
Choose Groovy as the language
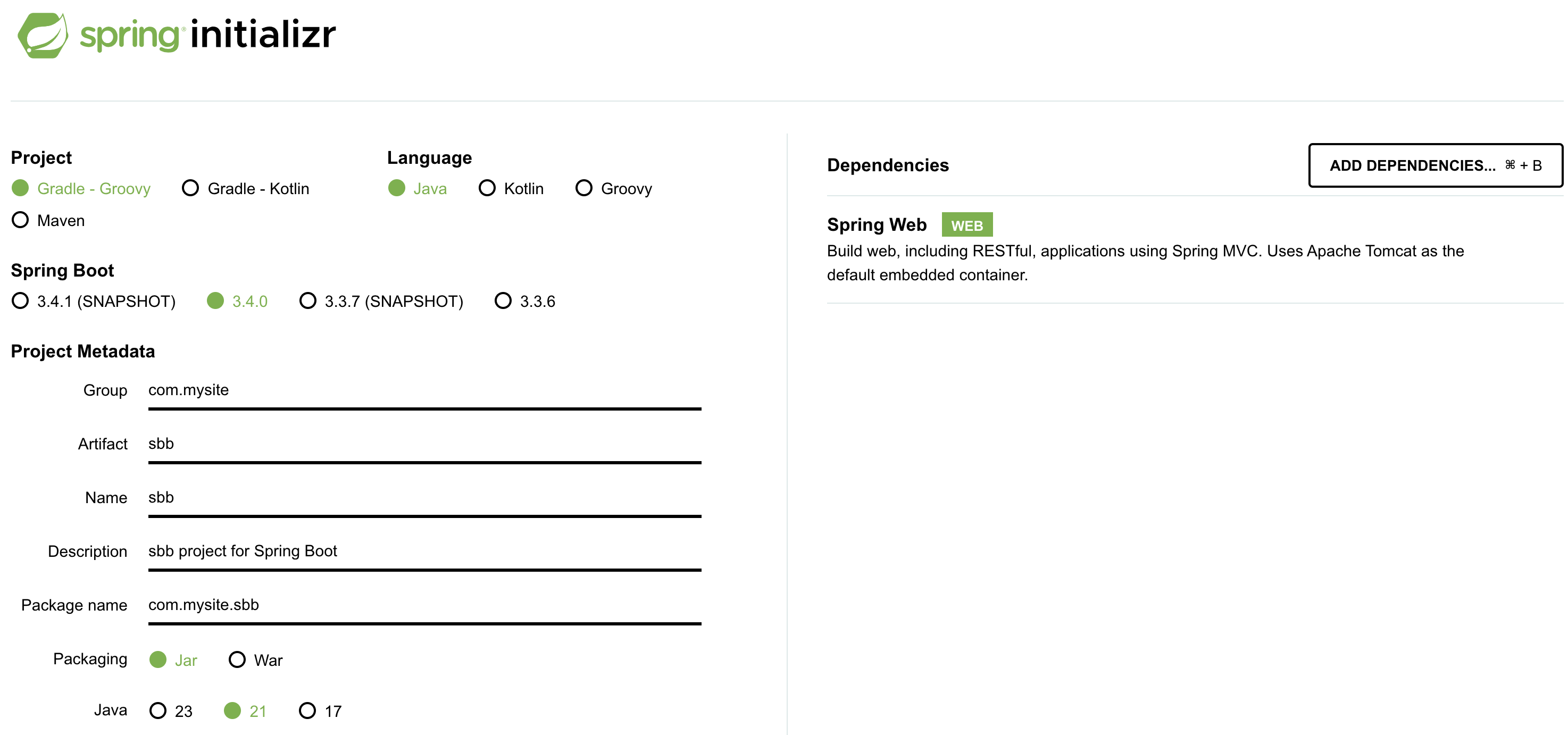coord(614,189)
